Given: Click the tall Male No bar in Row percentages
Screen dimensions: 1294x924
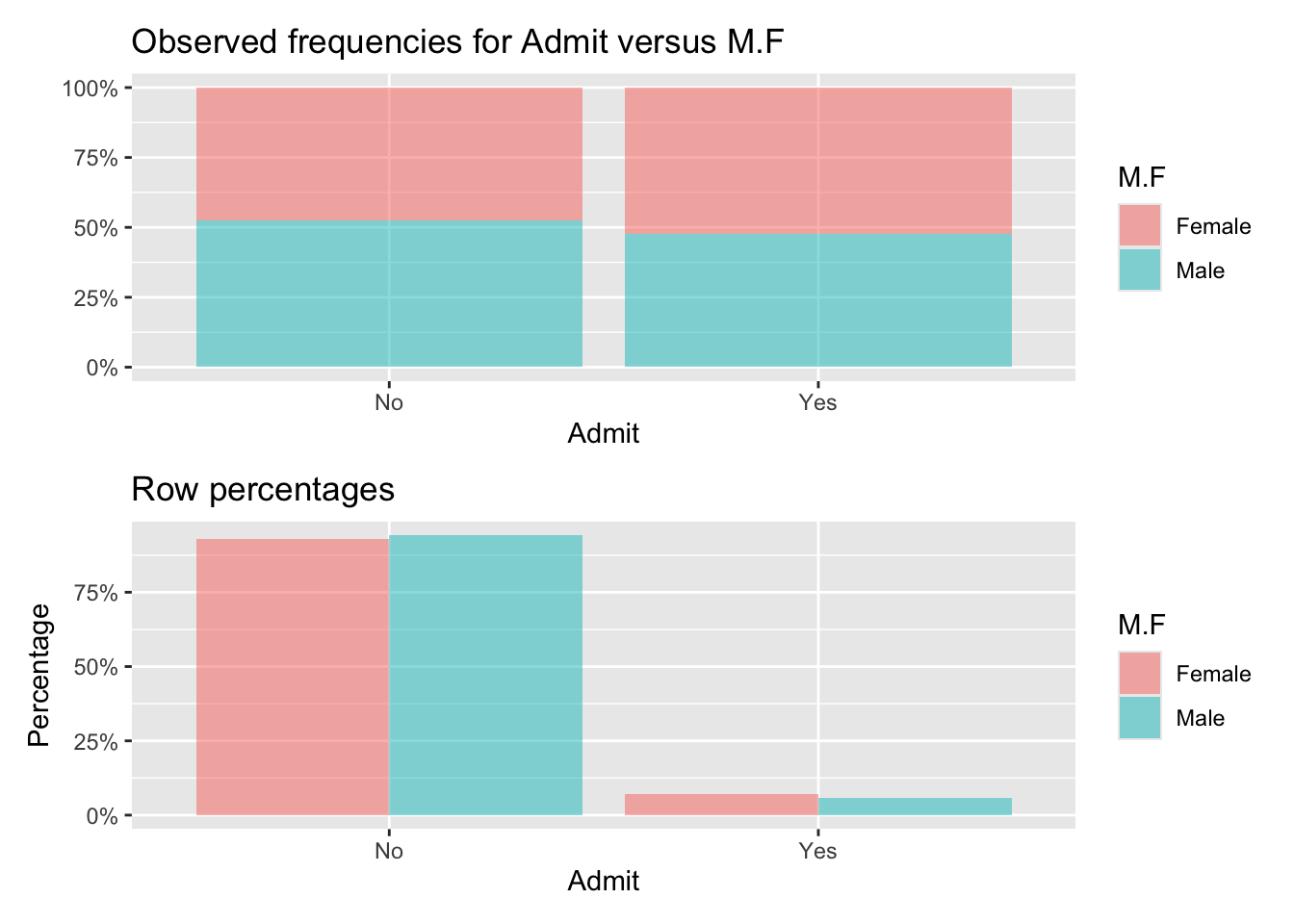Looking at the screenshot, I should [485, 675].
